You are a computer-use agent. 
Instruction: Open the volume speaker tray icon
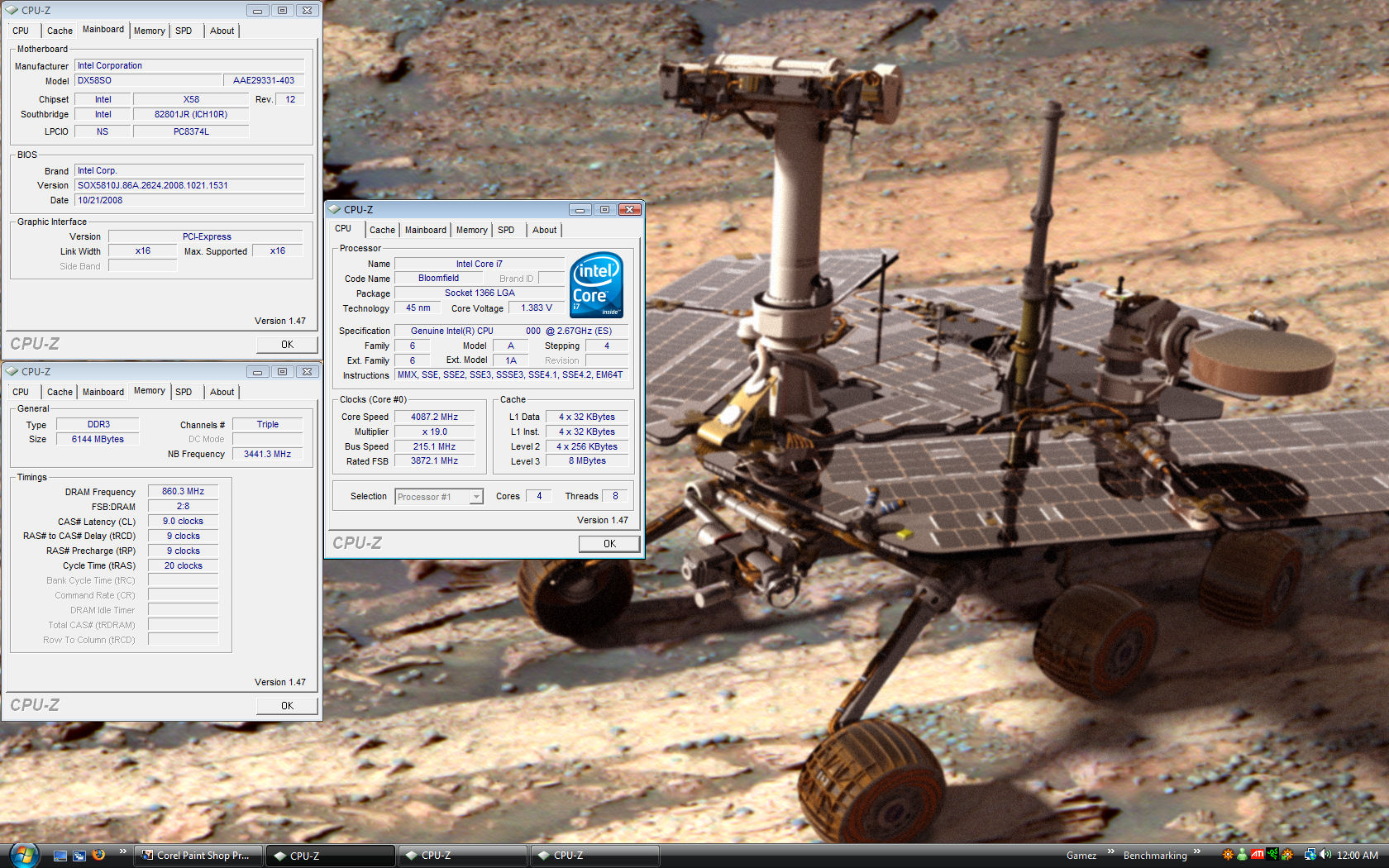tap(1325, 855)
